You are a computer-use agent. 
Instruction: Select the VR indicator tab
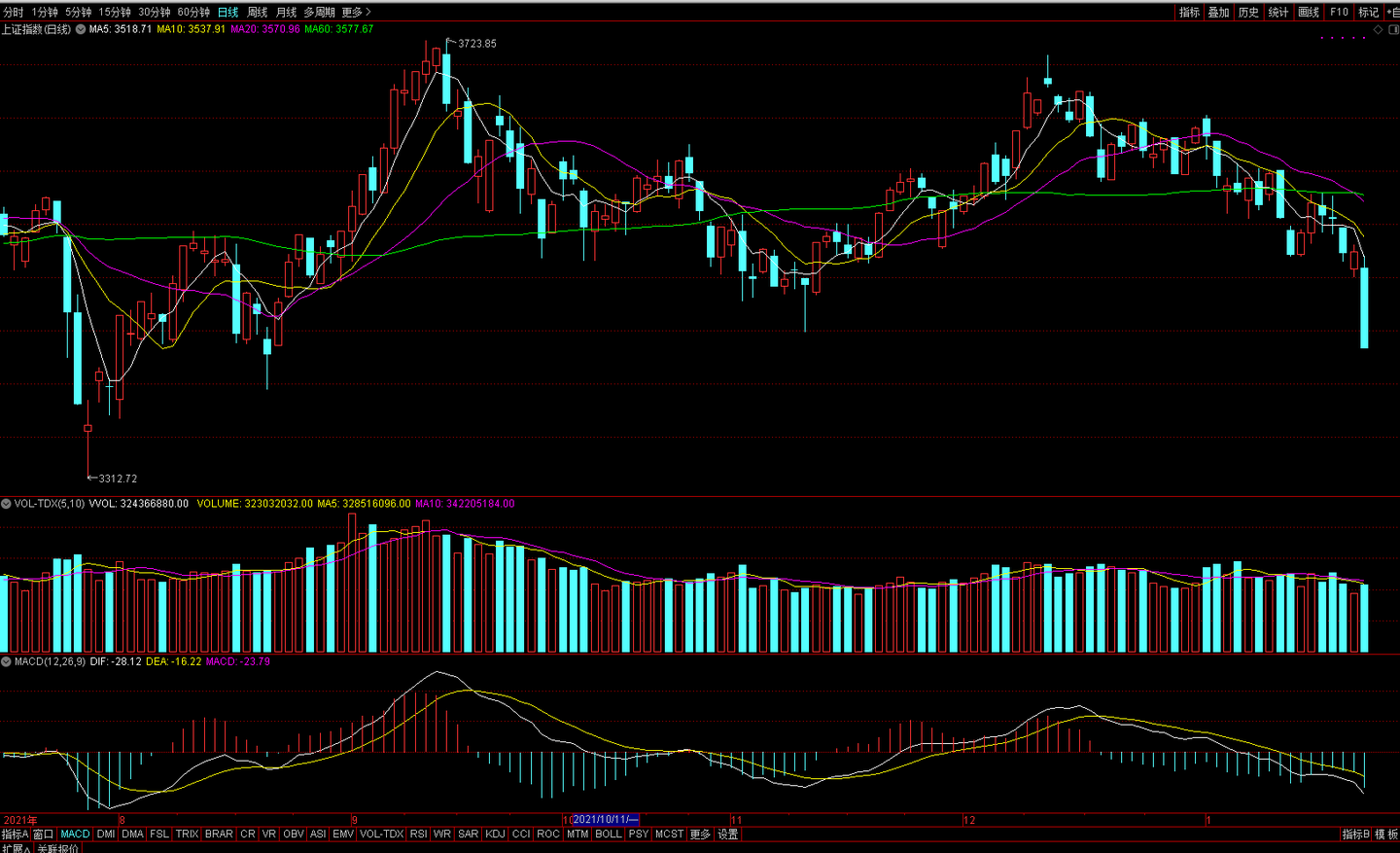(269, 835)
